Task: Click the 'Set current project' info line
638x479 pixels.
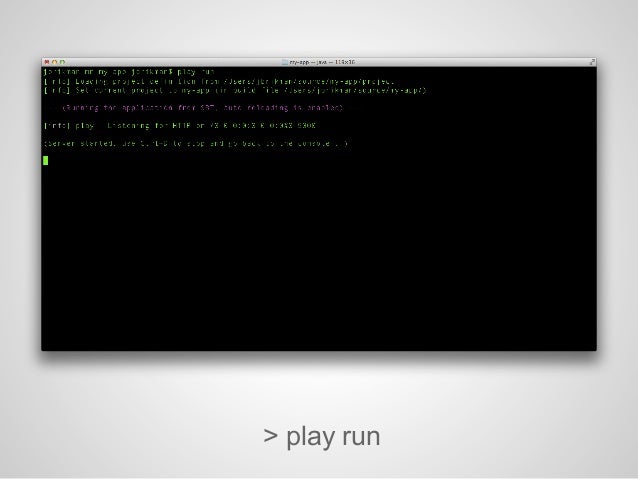Action: (x=235, y=90)
